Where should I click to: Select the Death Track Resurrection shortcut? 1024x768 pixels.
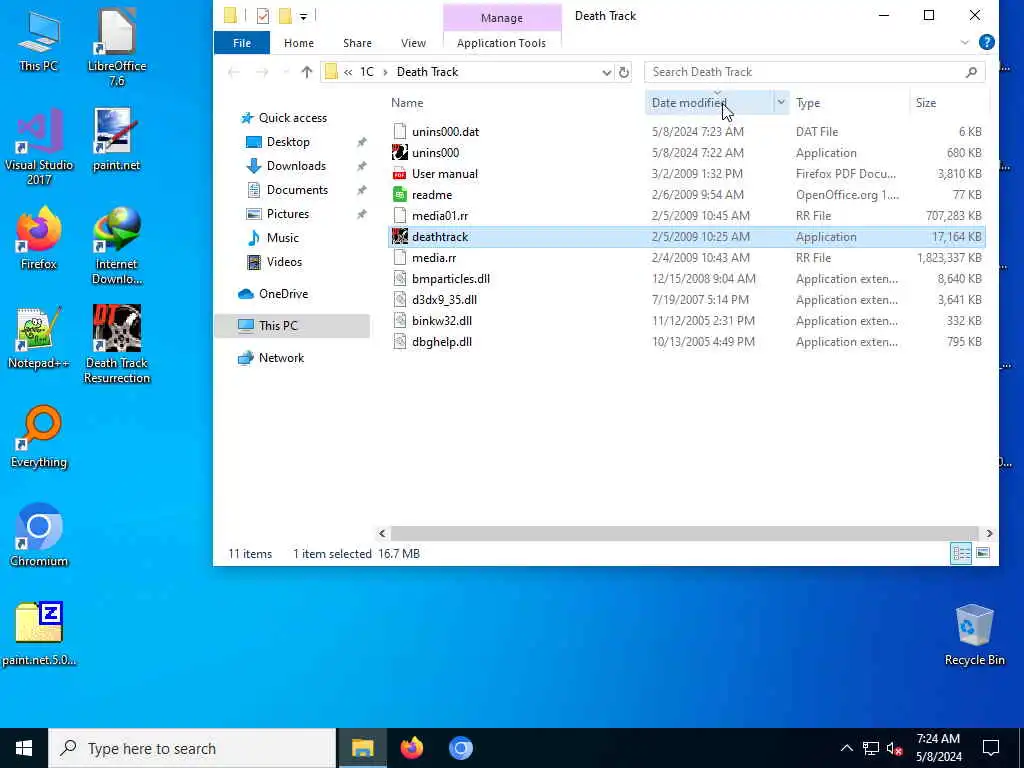[116, 344]
